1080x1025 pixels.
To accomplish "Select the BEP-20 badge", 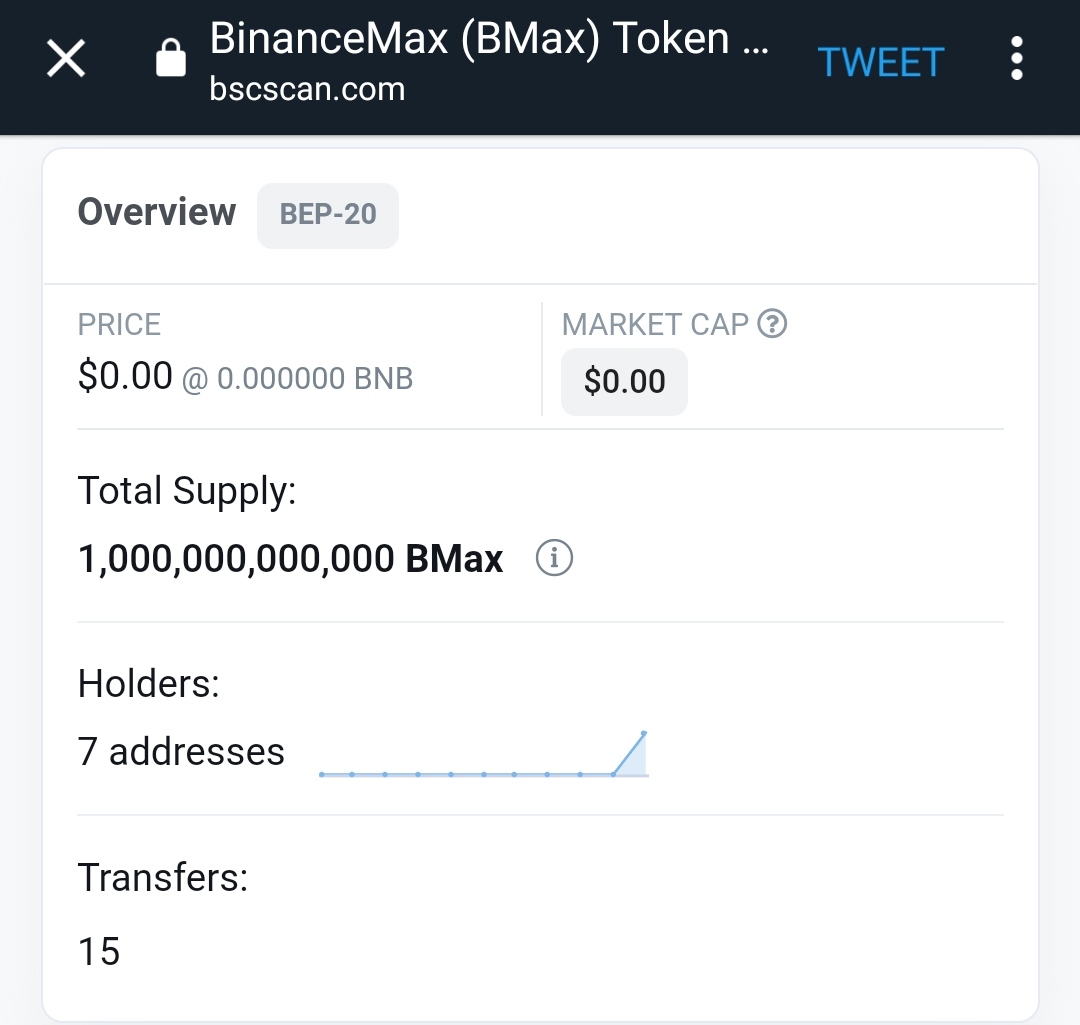I will coord(328,215).
